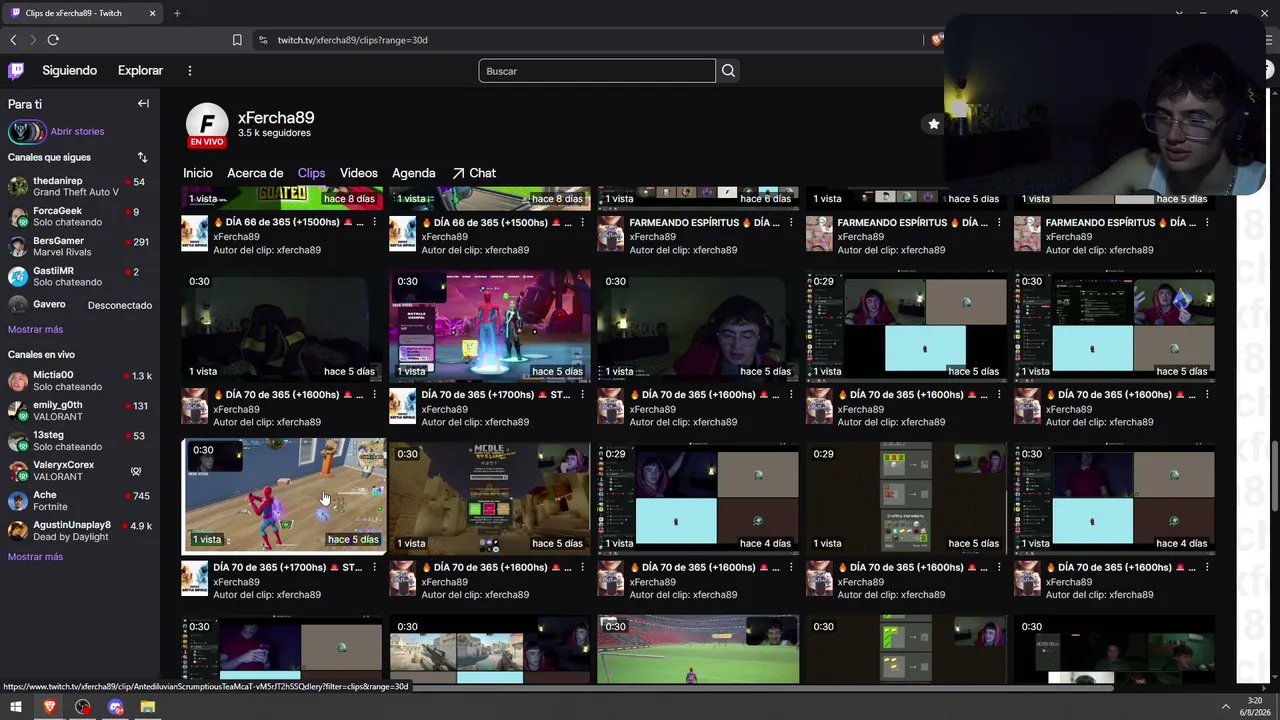1280x720 pixels.
Task: Open Ache's Fortnite stream
Action: tap(81, 501)
